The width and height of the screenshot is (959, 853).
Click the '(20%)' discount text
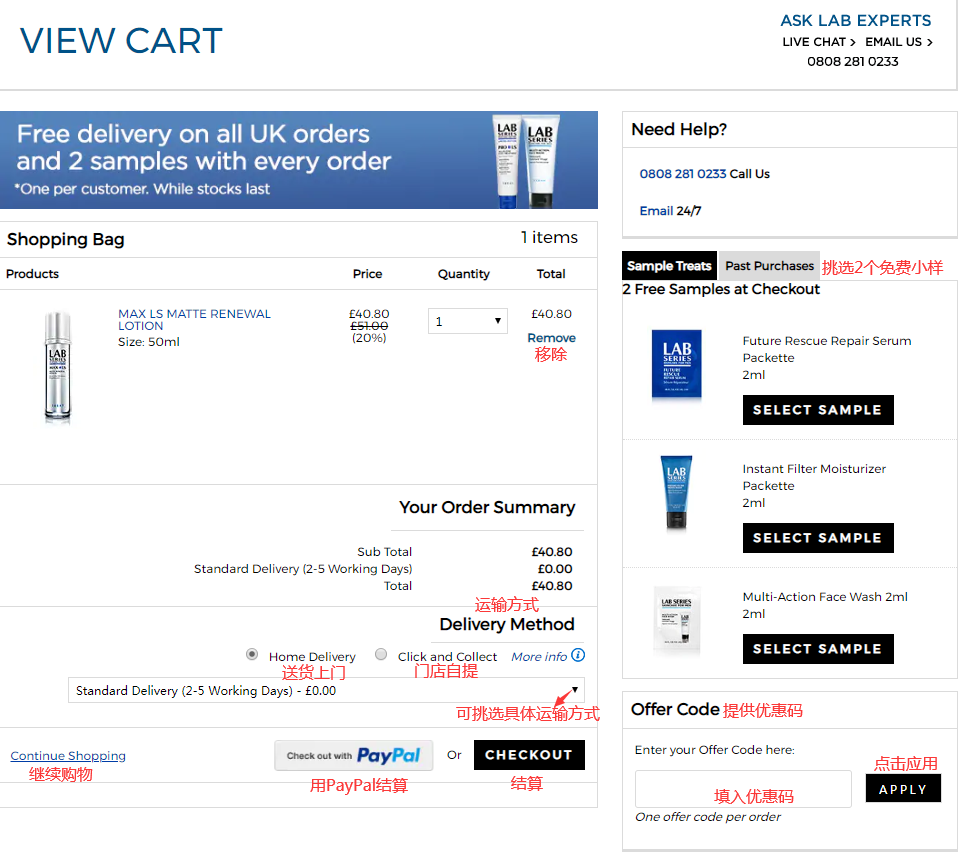point(368,338)
